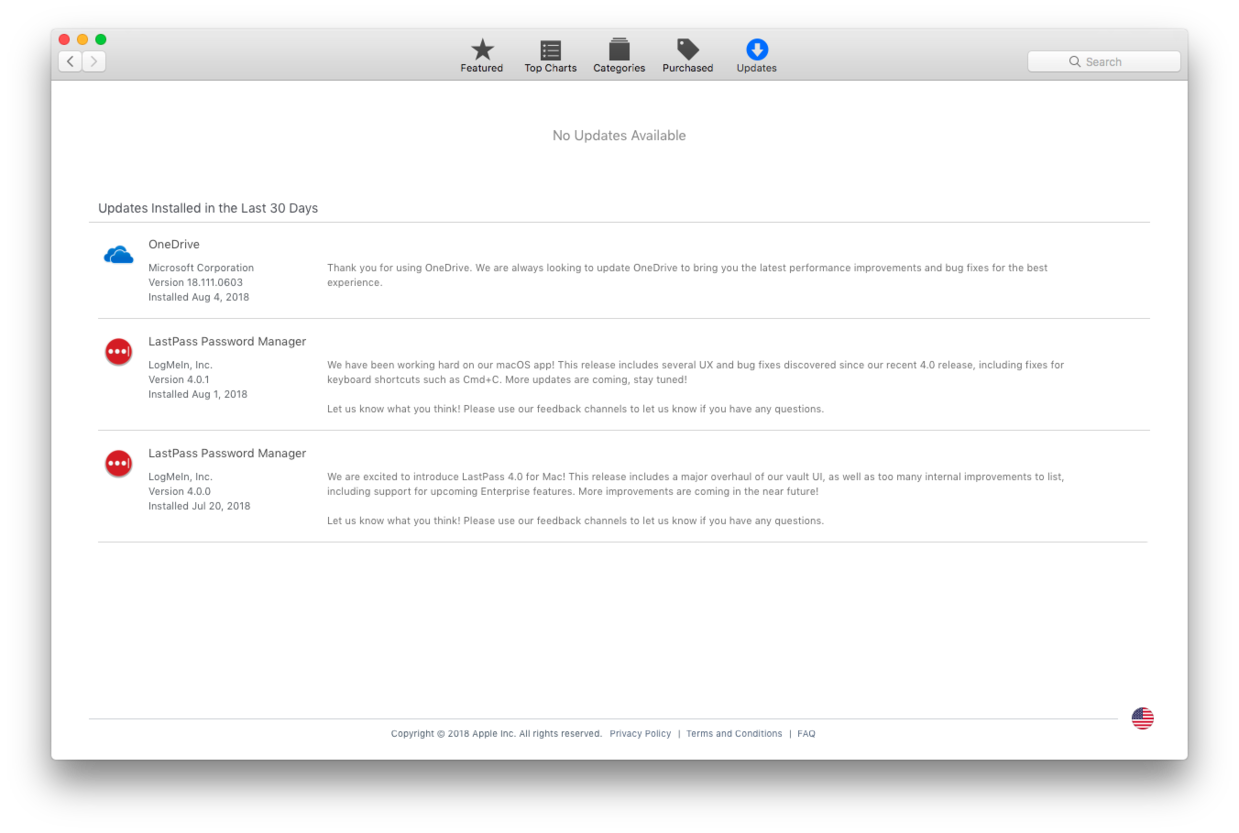The image size is (1239, 833).
Task: Click inside the Search field
Action: click(1104, 62)
